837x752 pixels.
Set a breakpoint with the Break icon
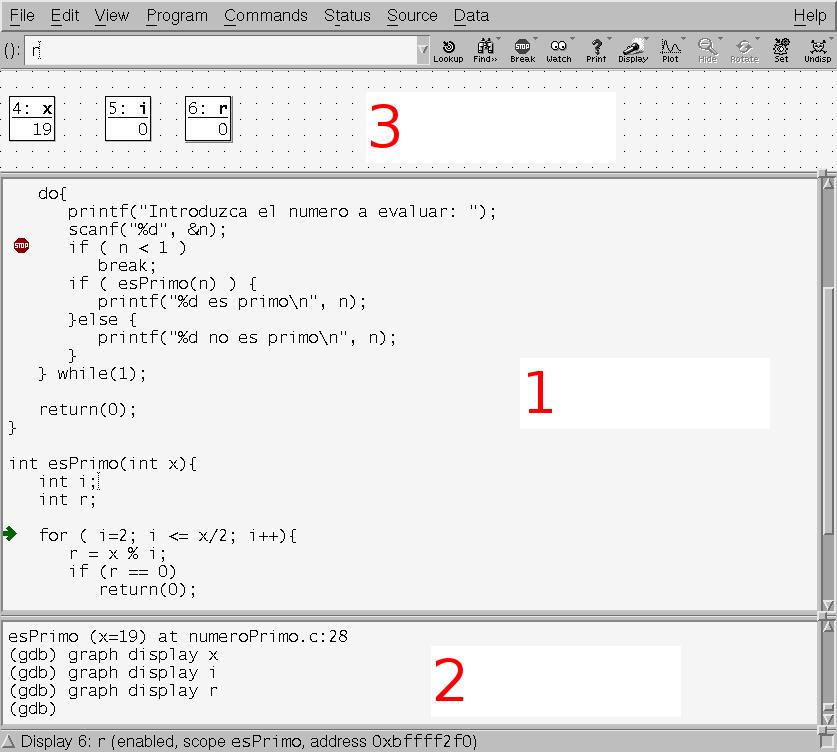(x=522, y=50)
